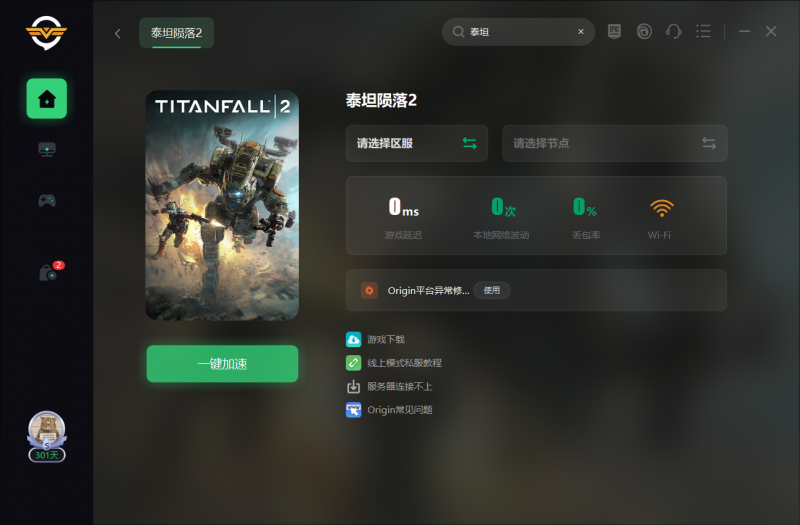Click the gray swap arrows for node
The height and width of the screenshot is (525, 800).
coord(709,143)
